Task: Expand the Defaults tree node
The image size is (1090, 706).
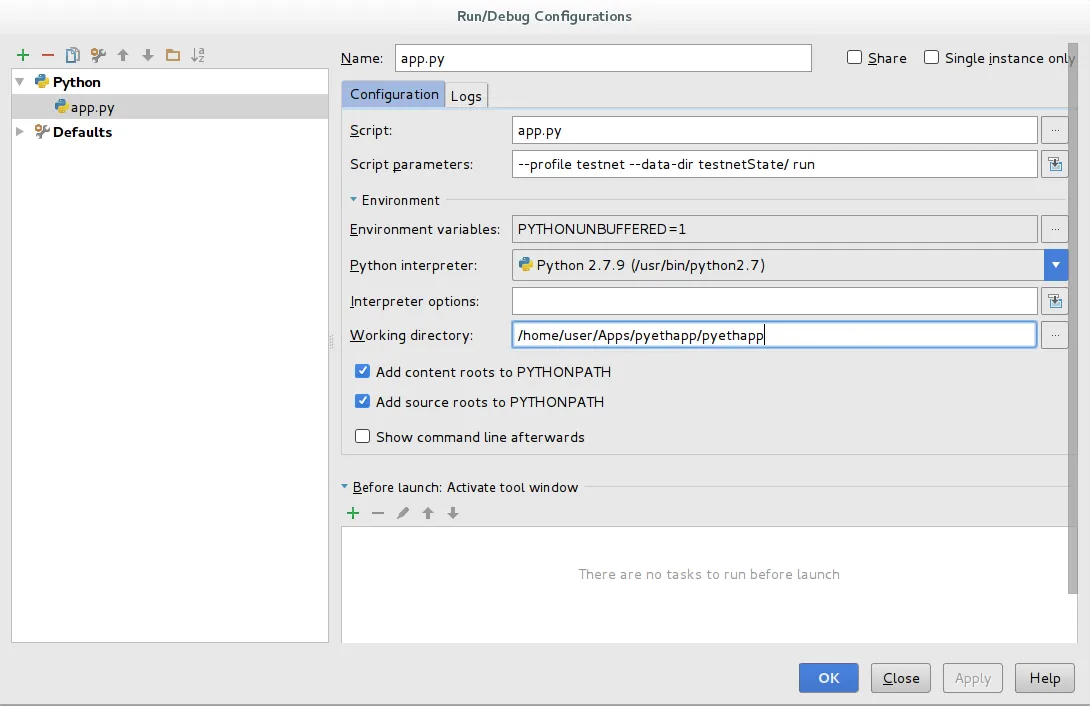Action: 20,132
